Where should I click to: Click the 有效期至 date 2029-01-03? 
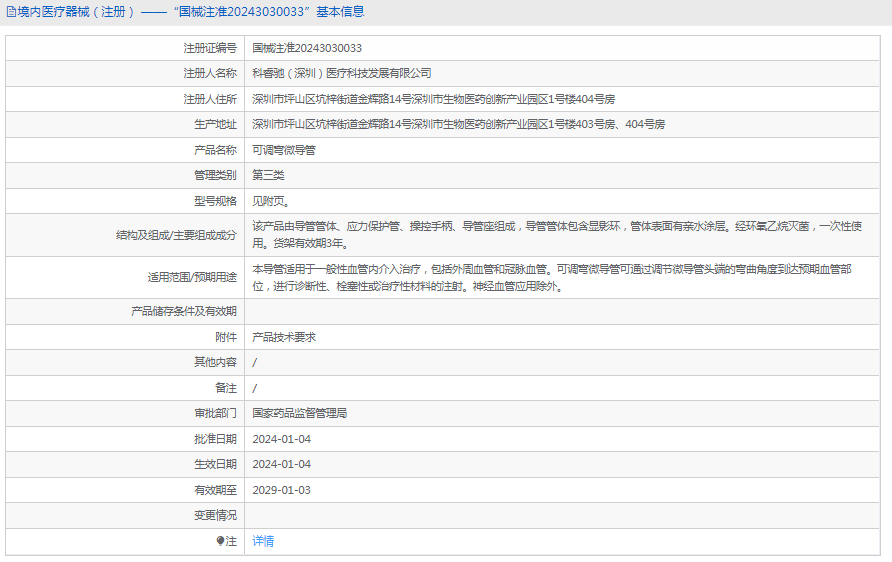pyautogui.click(x=282, y=490)
